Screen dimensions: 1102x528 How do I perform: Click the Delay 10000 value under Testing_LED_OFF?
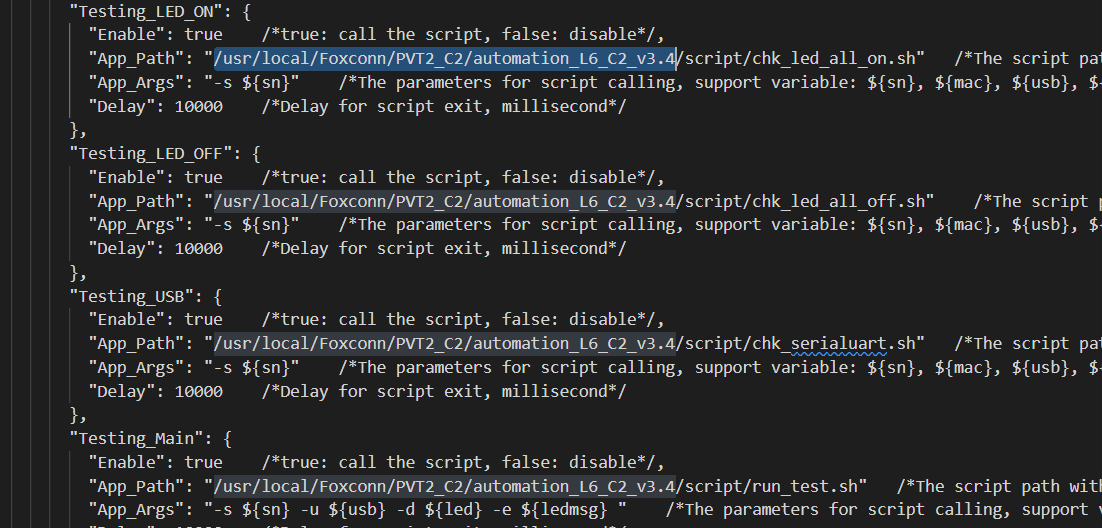[x=198, y=248]
